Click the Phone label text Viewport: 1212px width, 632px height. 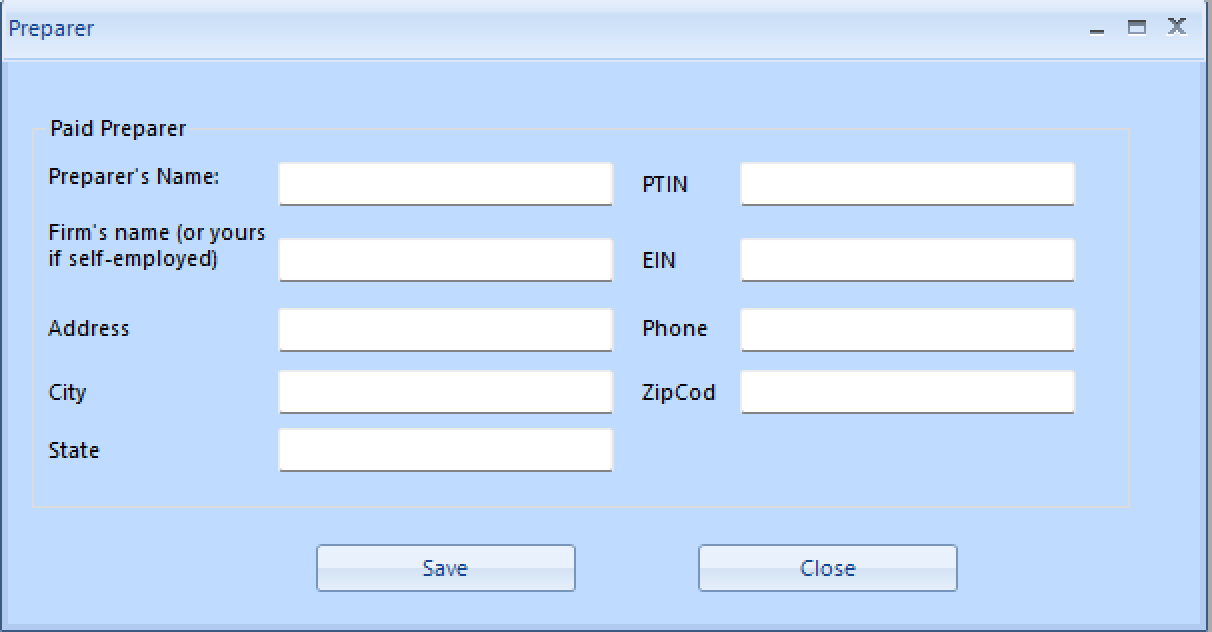676,329
